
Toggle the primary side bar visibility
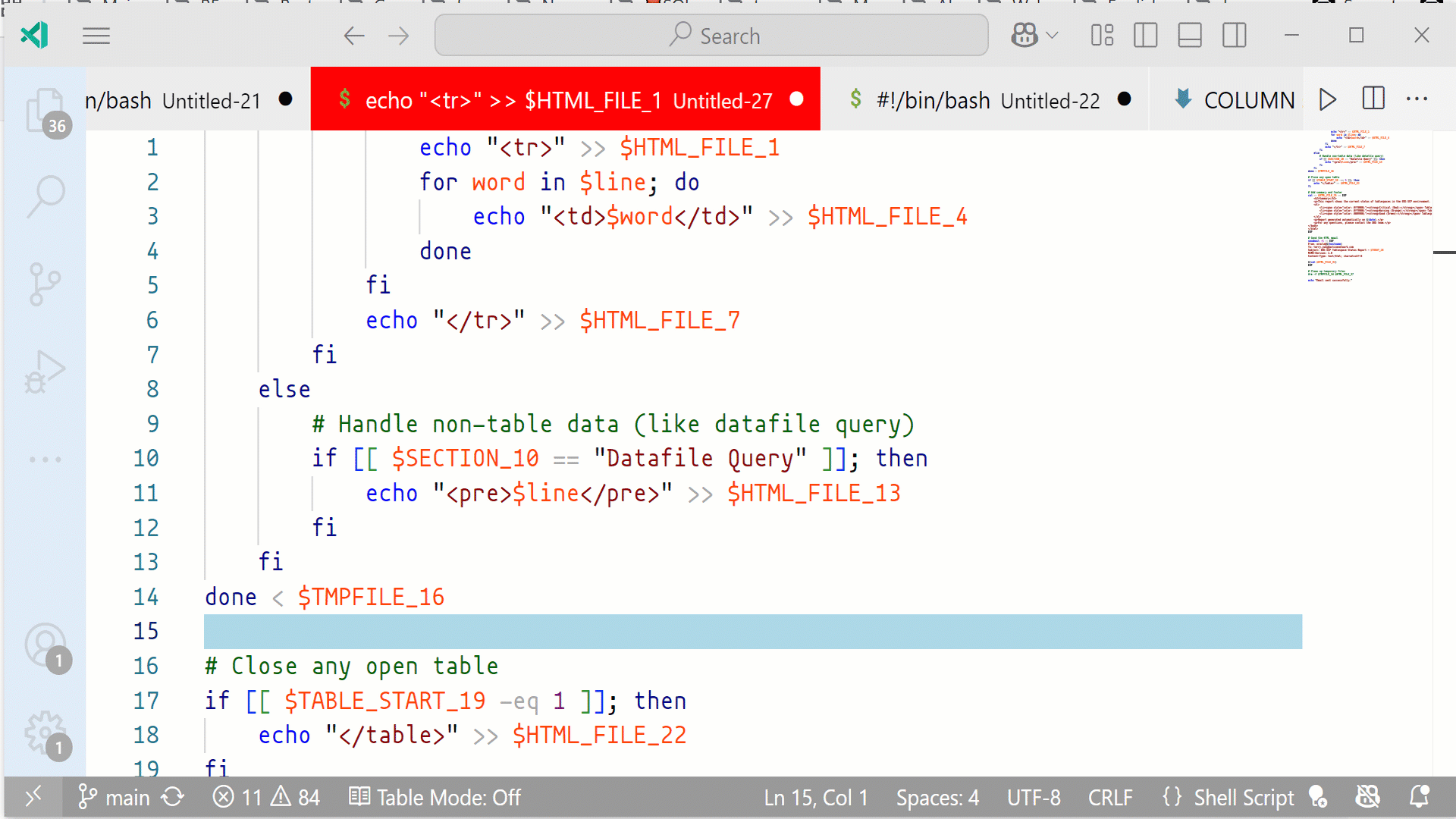click(1145, 36)
